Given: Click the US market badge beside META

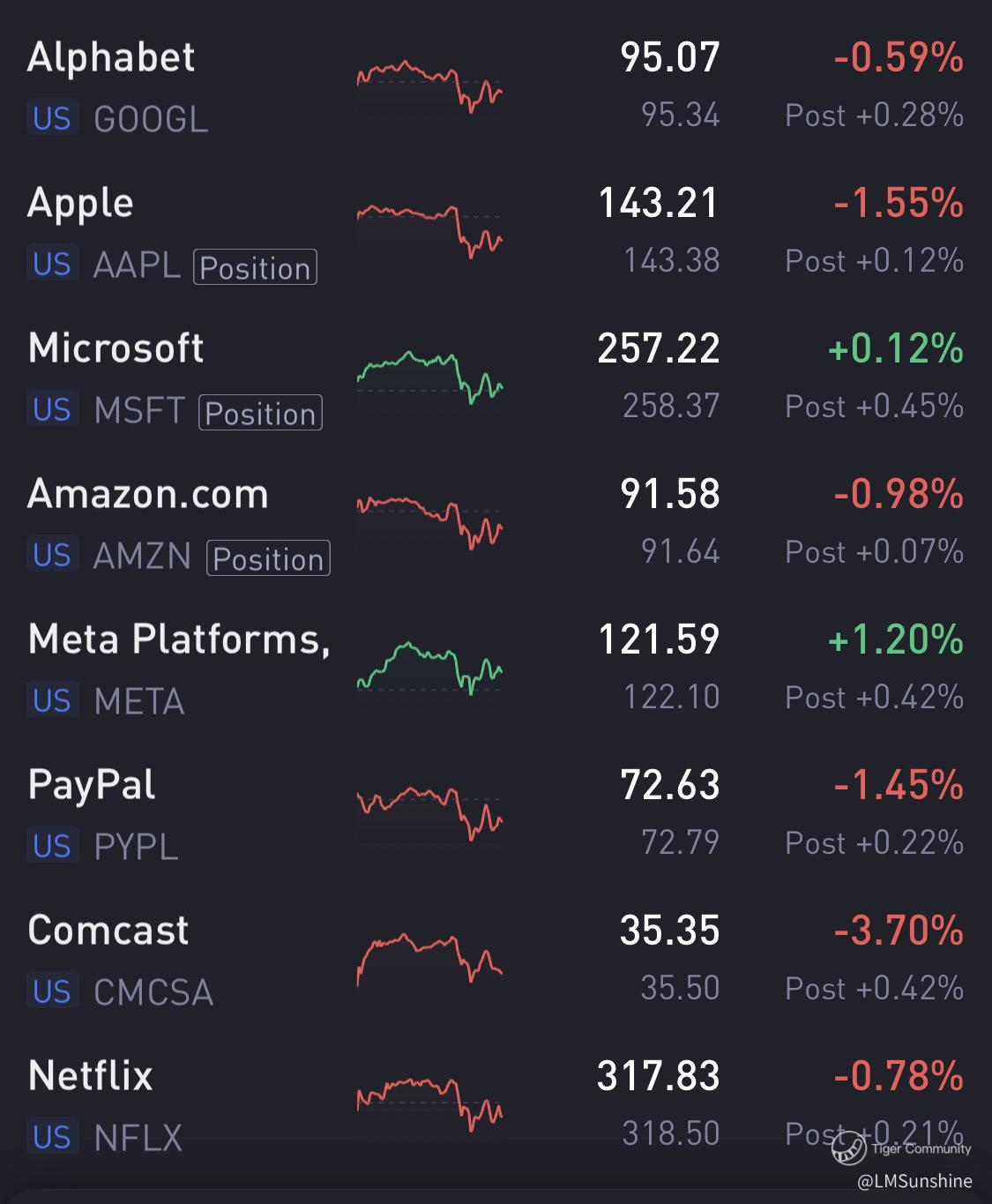Looking at the screenshot, I should pos(52,700).
